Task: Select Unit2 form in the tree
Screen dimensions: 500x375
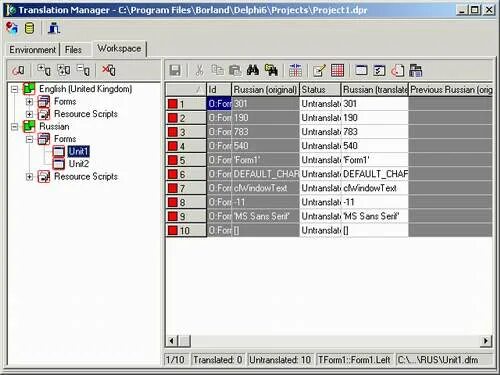Action: [x=79, y=164]
